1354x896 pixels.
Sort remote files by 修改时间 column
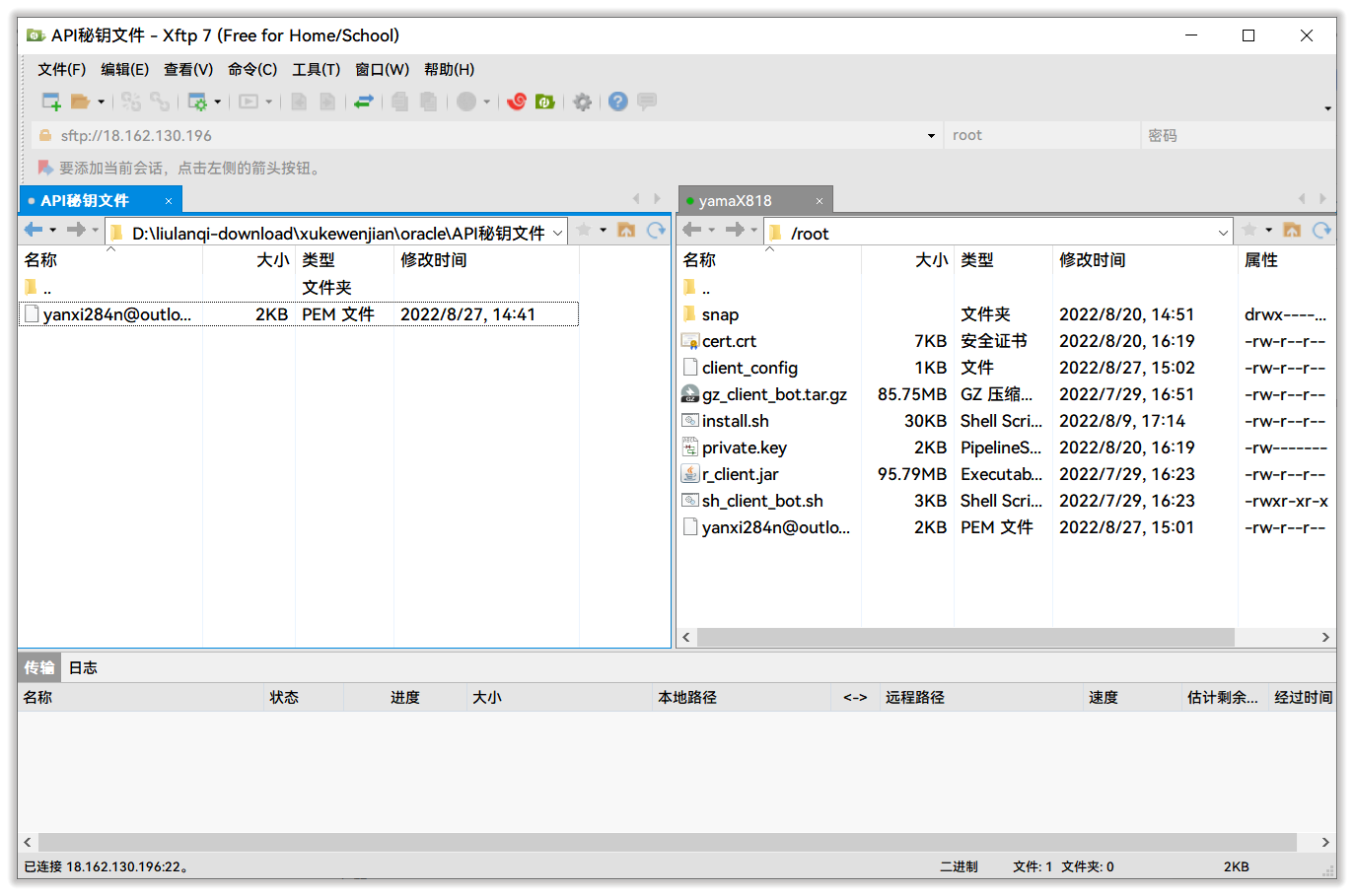tap(1093, 260)
